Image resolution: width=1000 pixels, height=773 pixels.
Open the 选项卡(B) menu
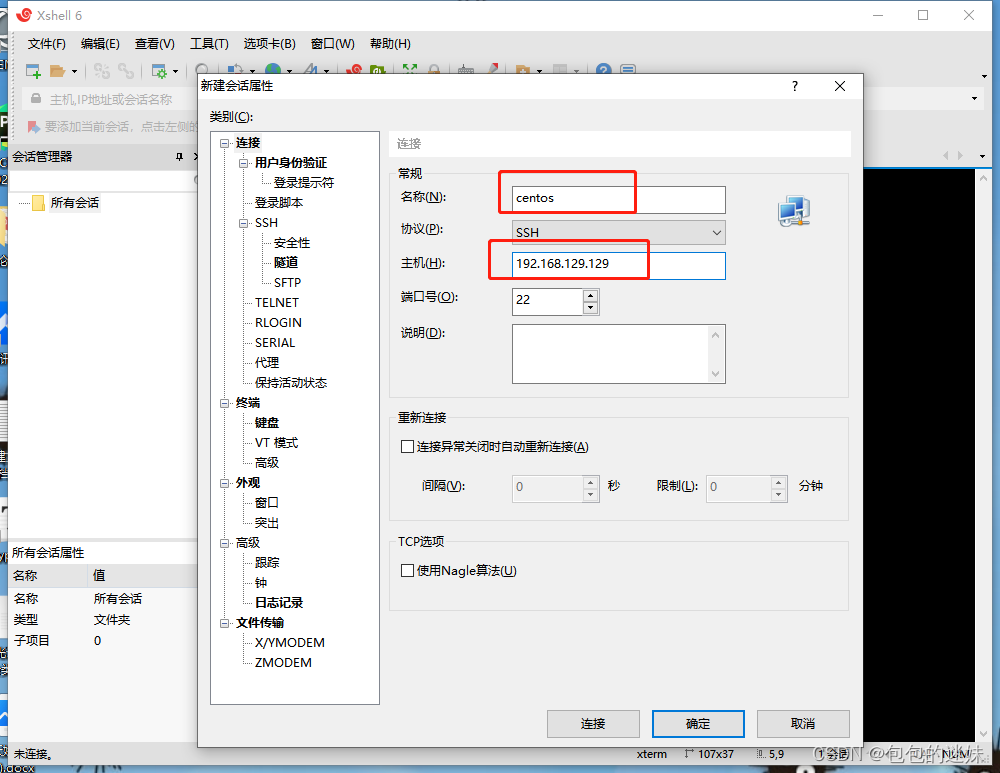coord(270,43)
